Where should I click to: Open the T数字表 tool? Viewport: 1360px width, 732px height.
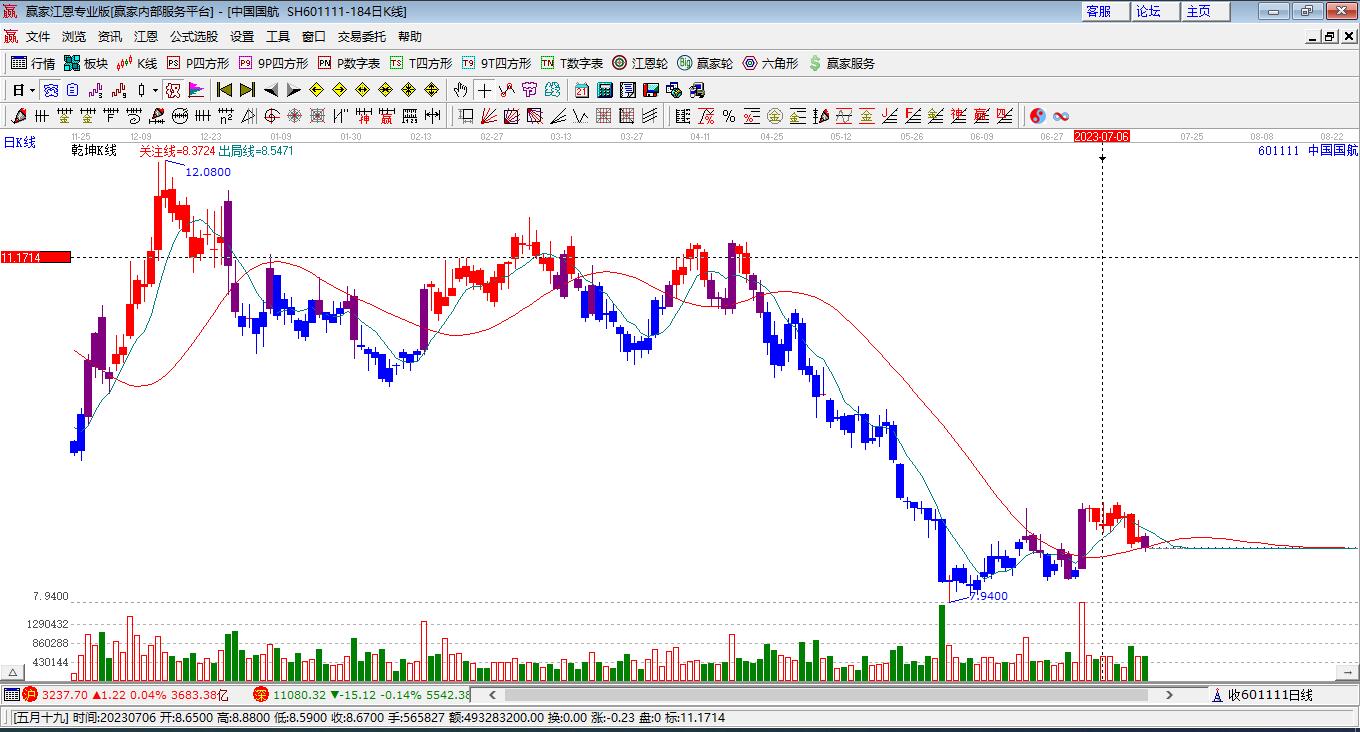pos(571,63)
